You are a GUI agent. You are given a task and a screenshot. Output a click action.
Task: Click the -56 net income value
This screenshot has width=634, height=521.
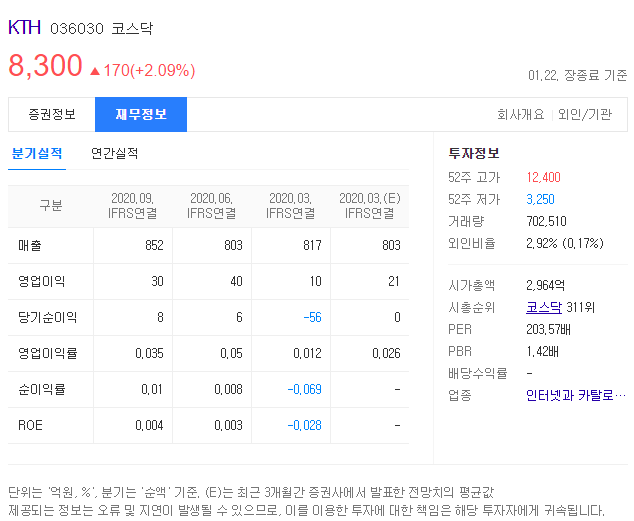312,317
